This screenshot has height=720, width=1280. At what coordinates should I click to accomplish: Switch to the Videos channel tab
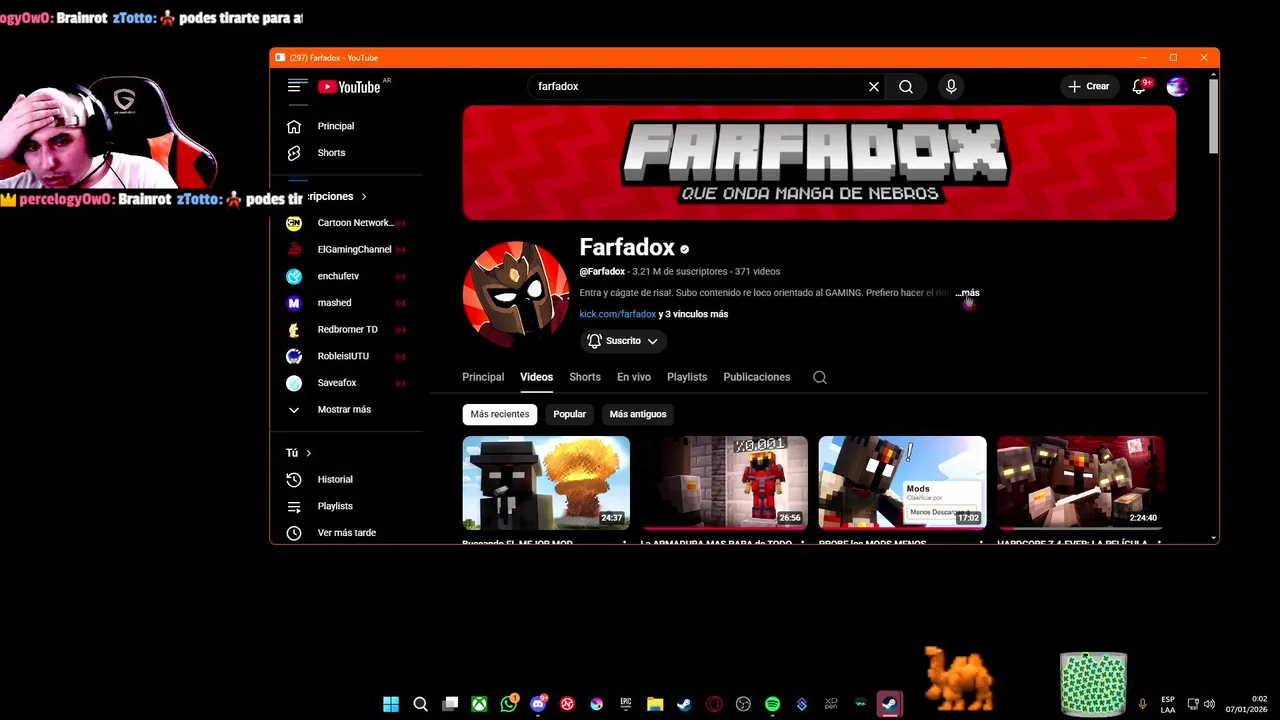(536, 377)
